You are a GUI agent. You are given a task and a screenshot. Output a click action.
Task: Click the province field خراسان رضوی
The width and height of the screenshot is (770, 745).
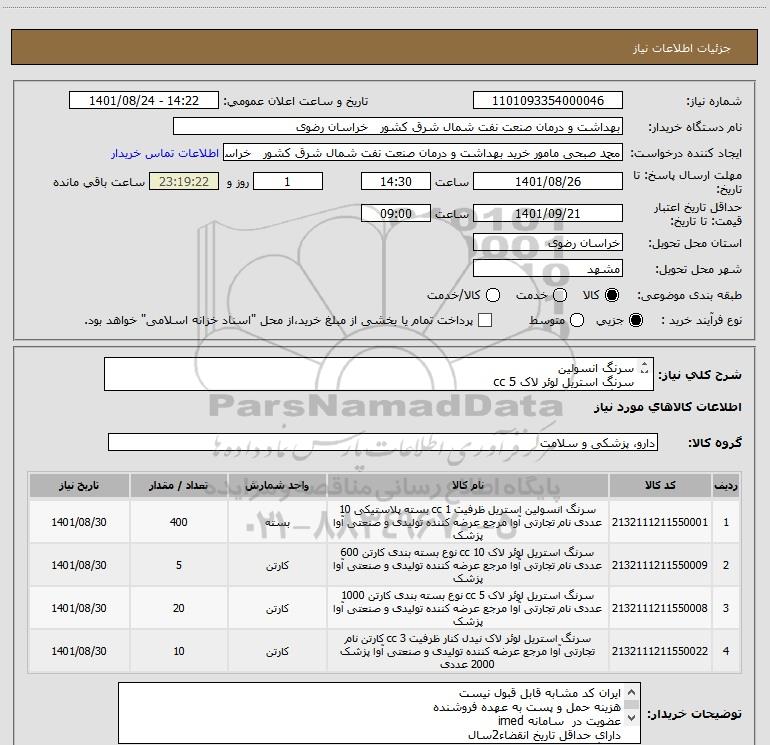(x=548, y=243)
